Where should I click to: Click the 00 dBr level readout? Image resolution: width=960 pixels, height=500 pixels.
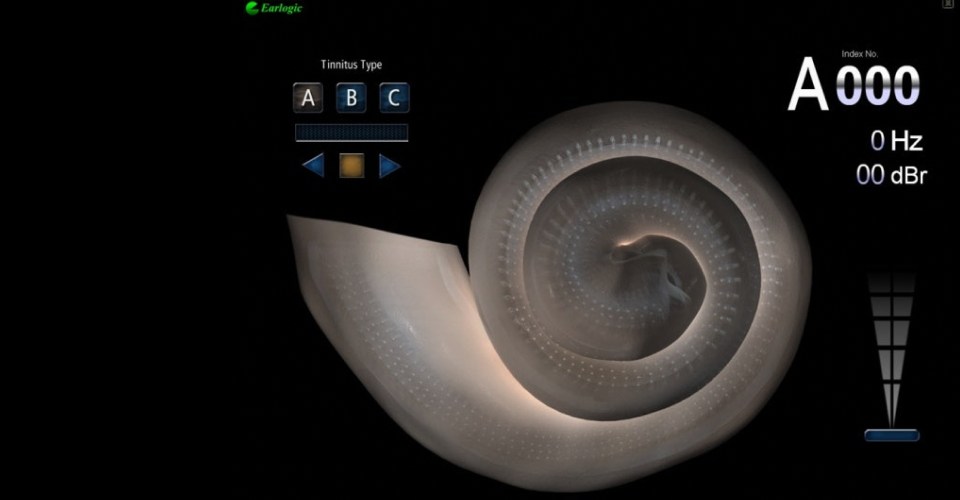(891, 175)
